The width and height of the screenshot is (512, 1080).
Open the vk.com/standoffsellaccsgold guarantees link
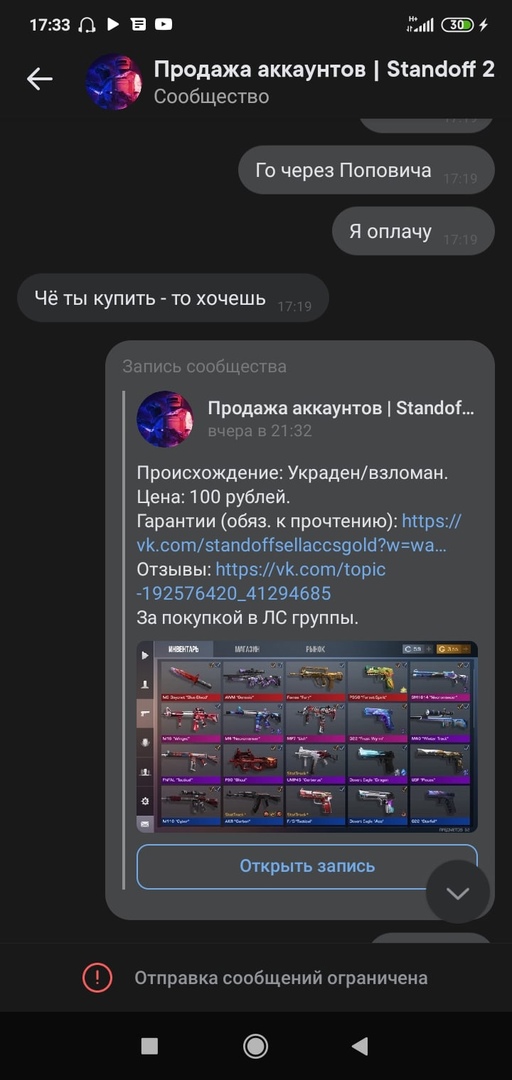(x=299, y=533)
